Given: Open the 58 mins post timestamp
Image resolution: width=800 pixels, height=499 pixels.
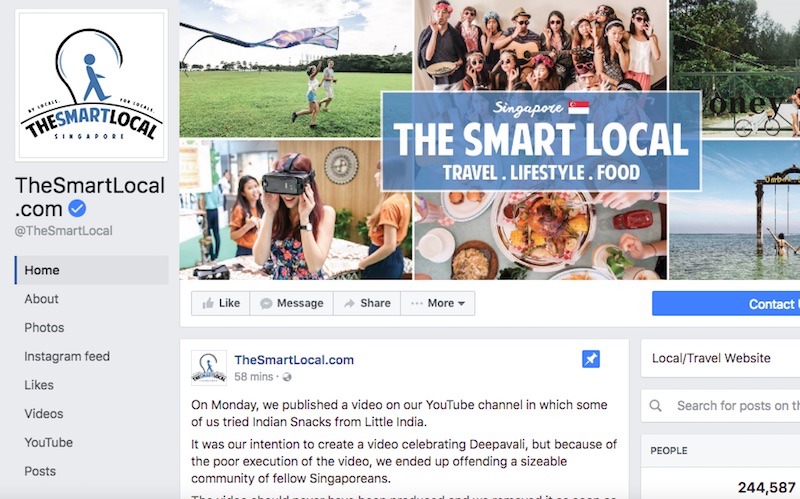Looking at the screenshot, I should [254, 377].
